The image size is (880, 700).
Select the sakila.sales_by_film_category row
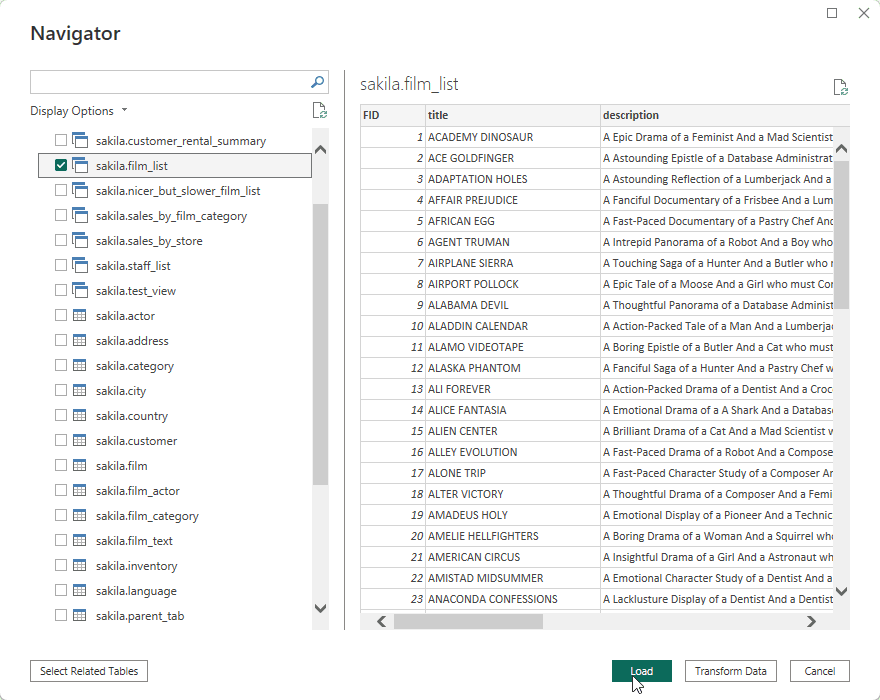(x=175, y=216)
